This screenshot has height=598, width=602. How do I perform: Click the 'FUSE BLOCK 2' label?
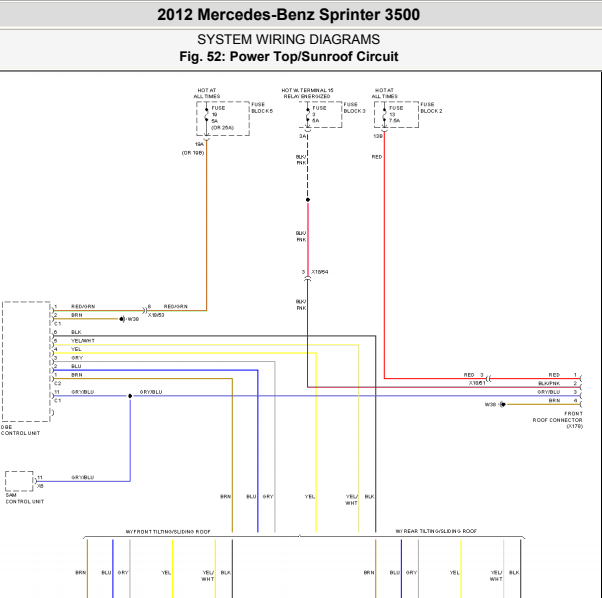point(431,107)
